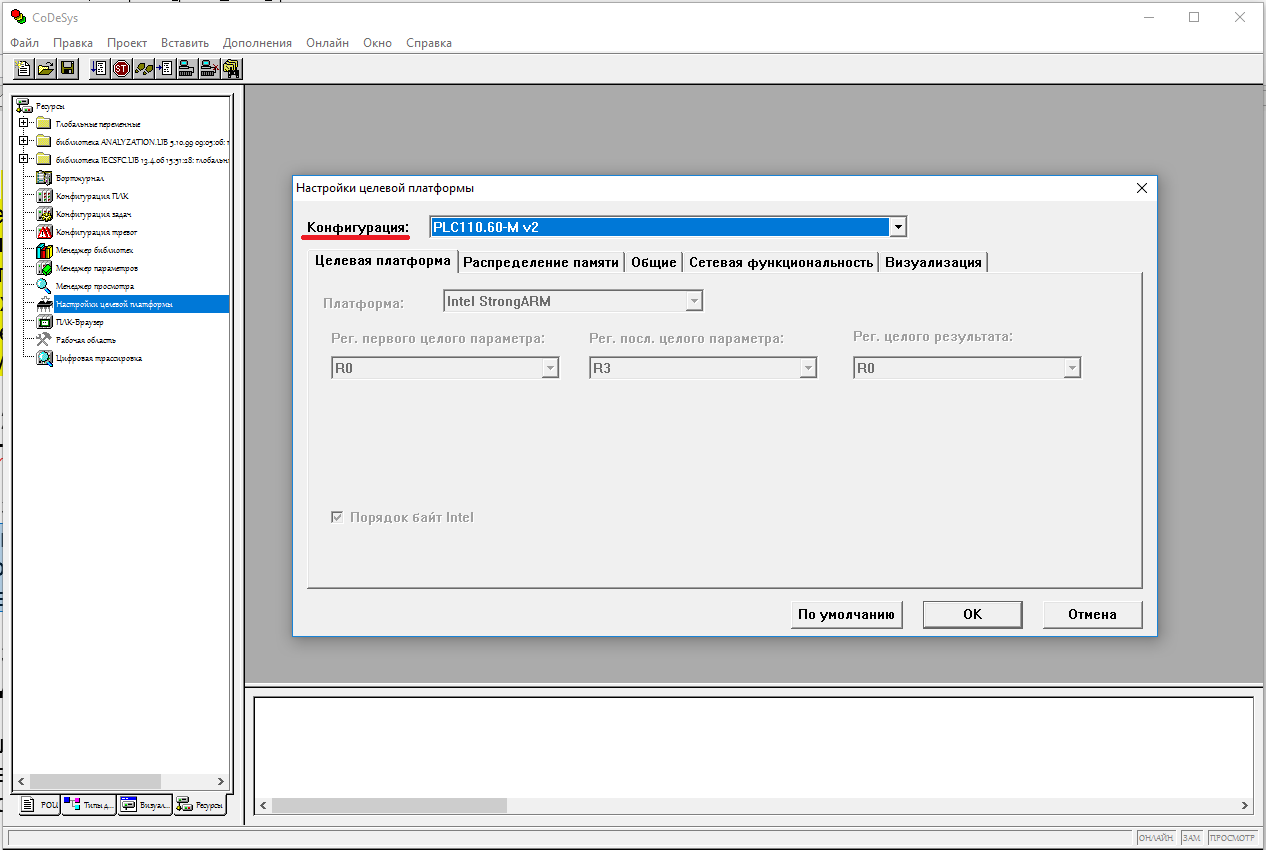The width and height of the screenshot is (1266, 850).
Task: Click the New project toolbar icon
Action: point(23,69)
